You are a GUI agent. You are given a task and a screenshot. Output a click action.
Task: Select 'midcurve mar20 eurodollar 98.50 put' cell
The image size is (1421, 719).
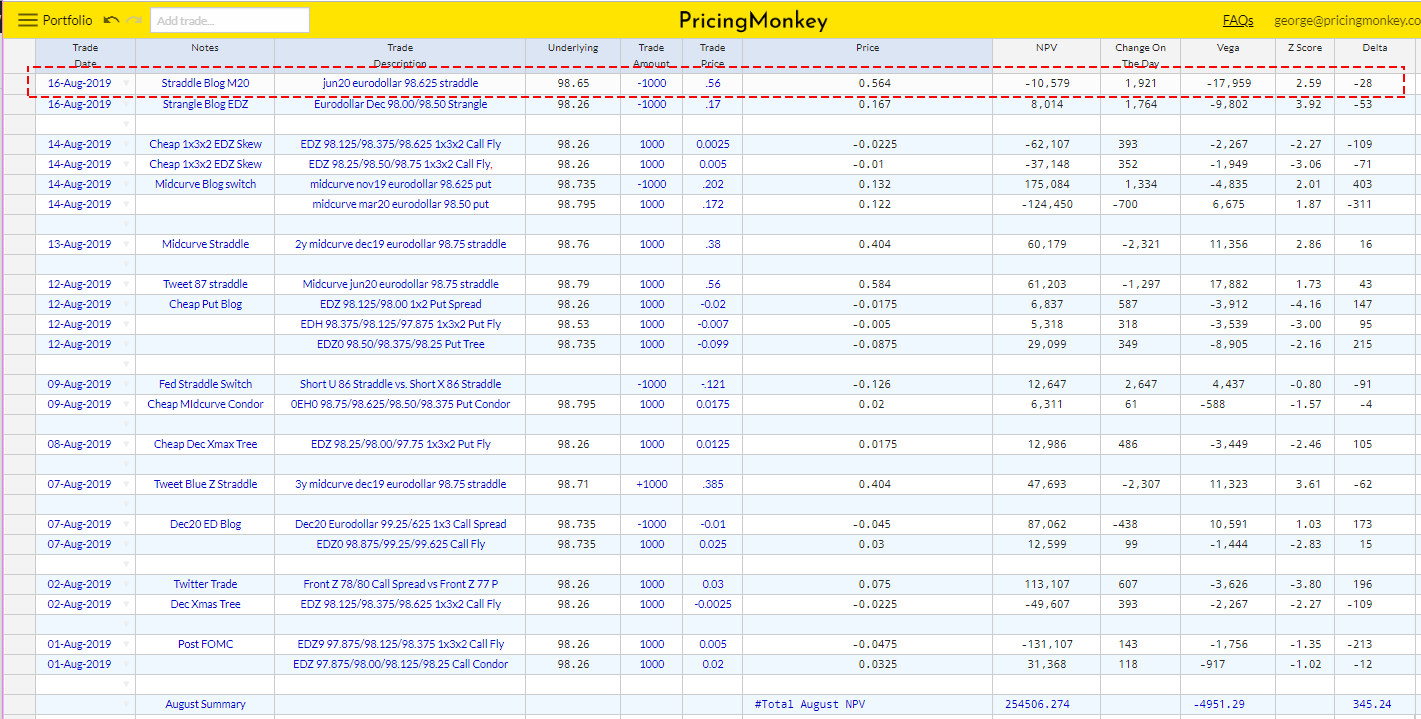pos(400,204)
